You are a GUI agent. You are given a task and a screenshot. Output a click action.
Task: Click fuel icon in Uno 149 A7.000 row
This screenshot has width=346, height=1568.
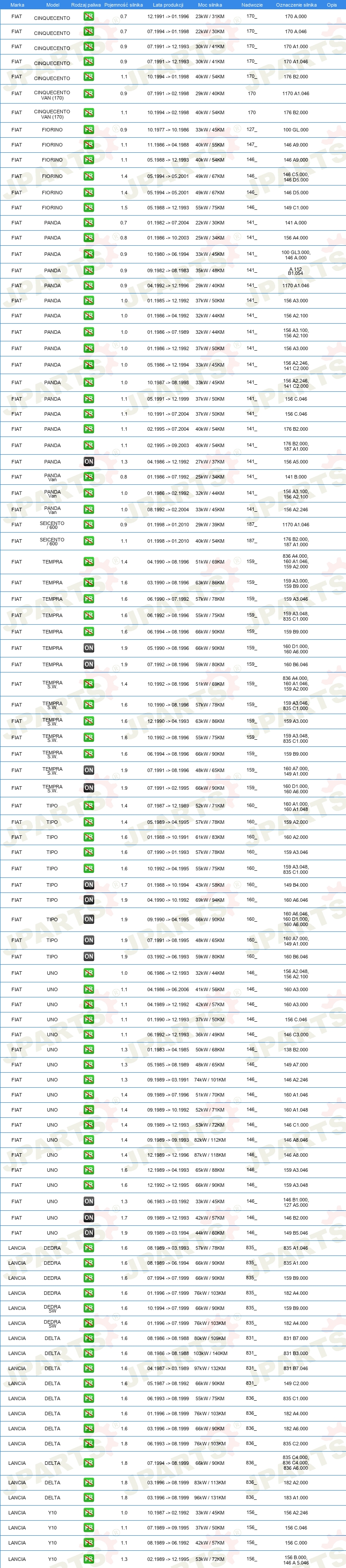[x=89, y=1065]
